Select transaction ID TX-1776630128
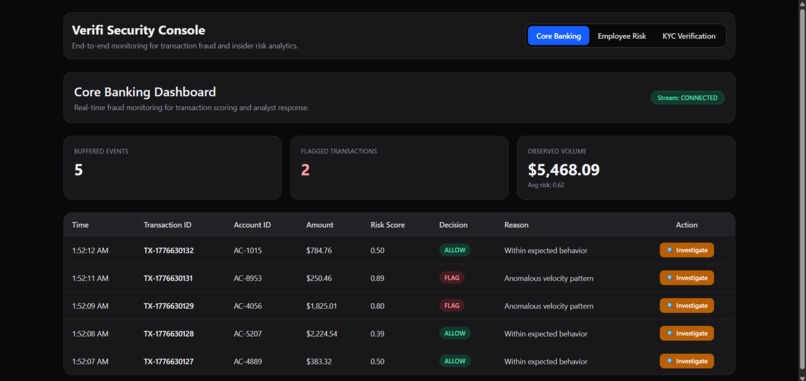This screenshot has height=381, width=806. click(x=169, y=334)
